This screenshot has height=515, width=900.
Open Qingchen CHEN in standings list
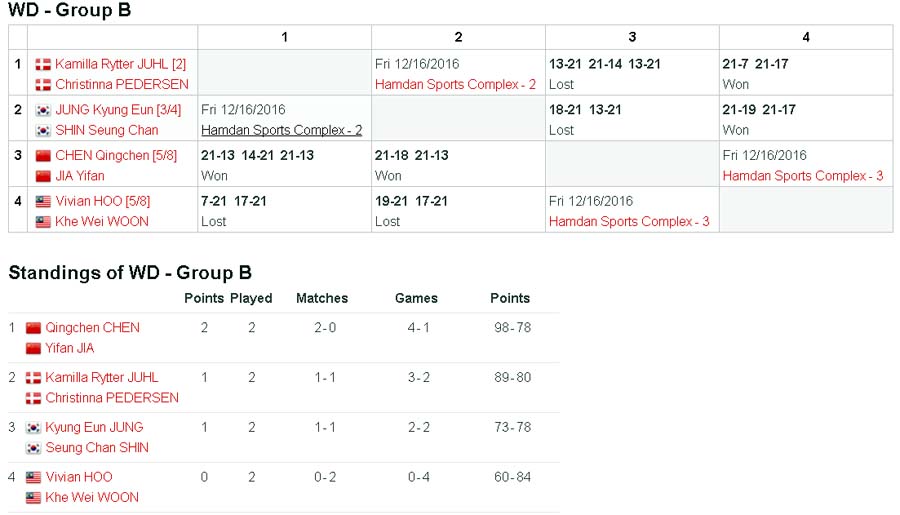92,328
